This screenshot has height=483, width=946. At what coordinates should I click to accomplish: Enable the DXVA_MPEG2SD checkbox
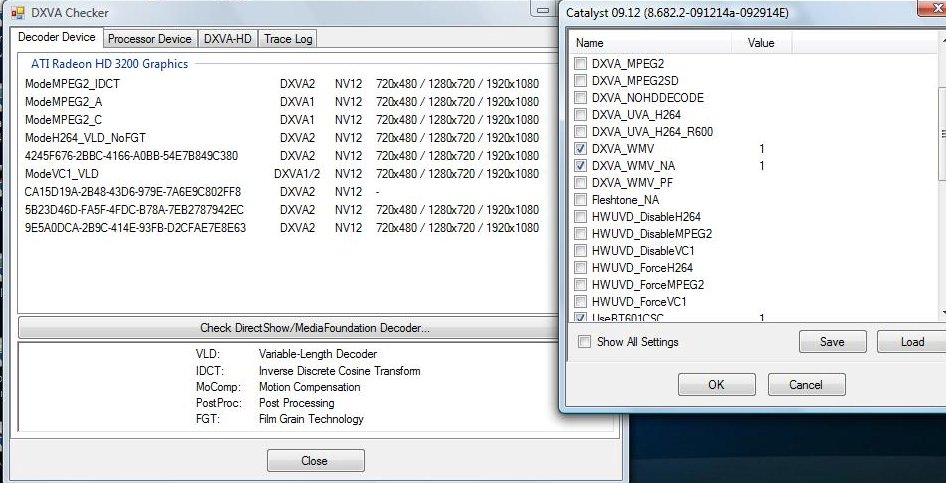(580, 80)
